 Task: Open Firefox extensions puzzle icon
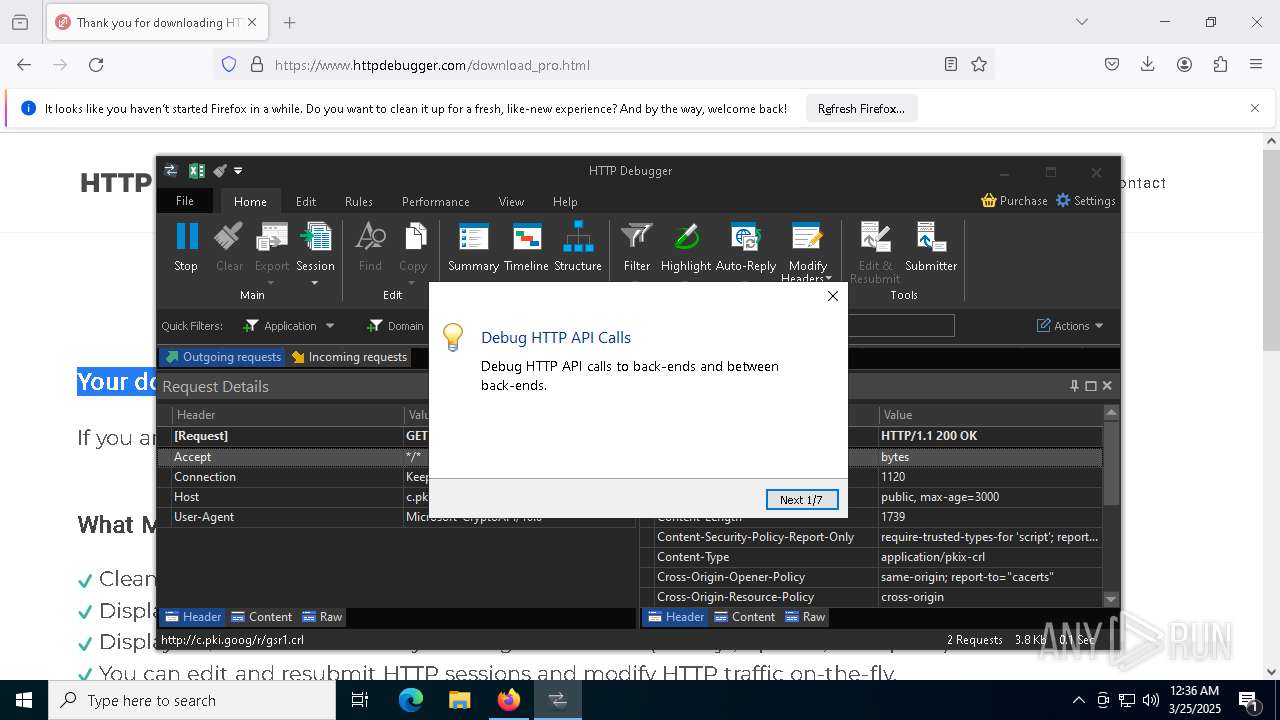[x=1220, y=65]
